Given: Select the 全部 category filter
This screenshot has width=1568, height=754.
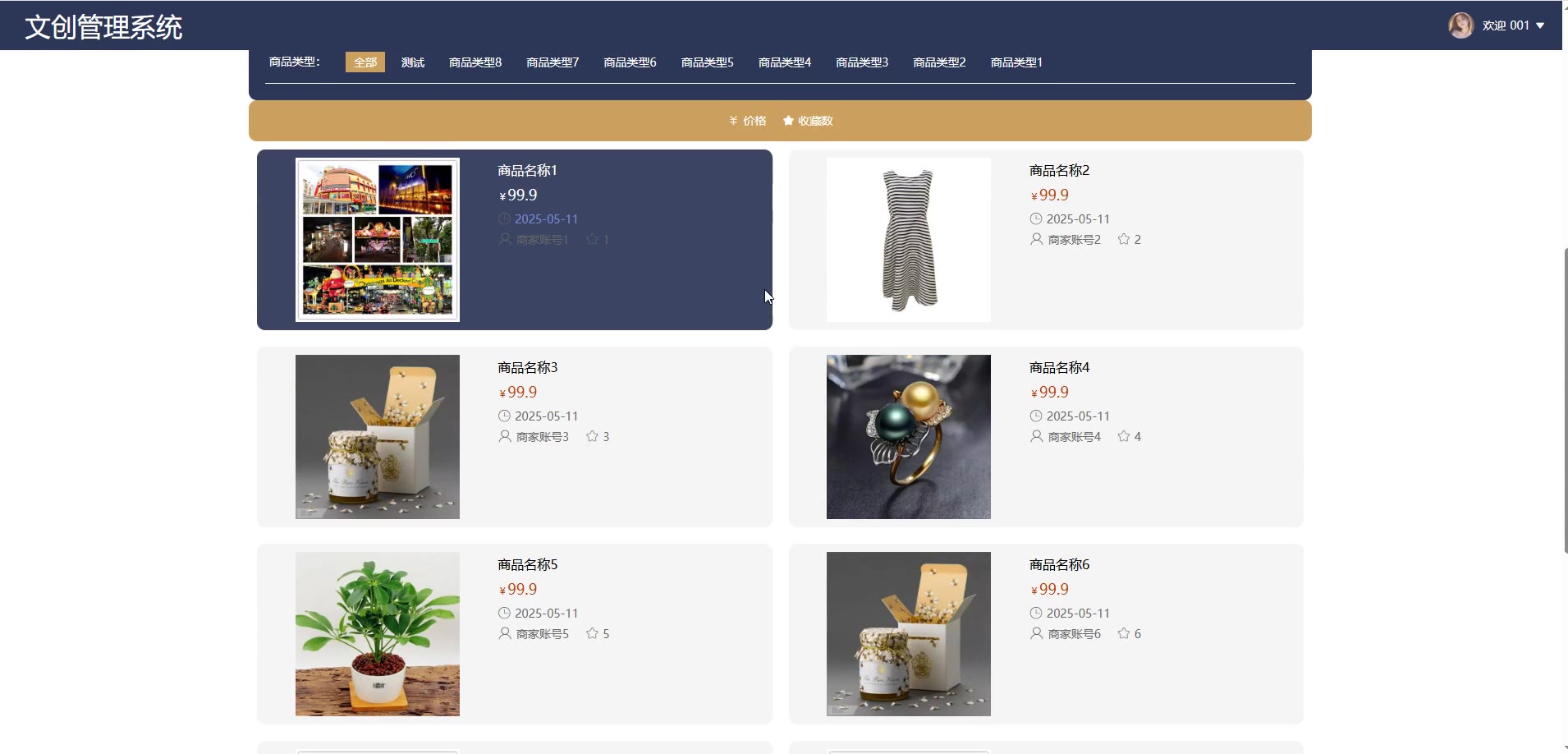Looking at the screenshot, I should [365, 62].
